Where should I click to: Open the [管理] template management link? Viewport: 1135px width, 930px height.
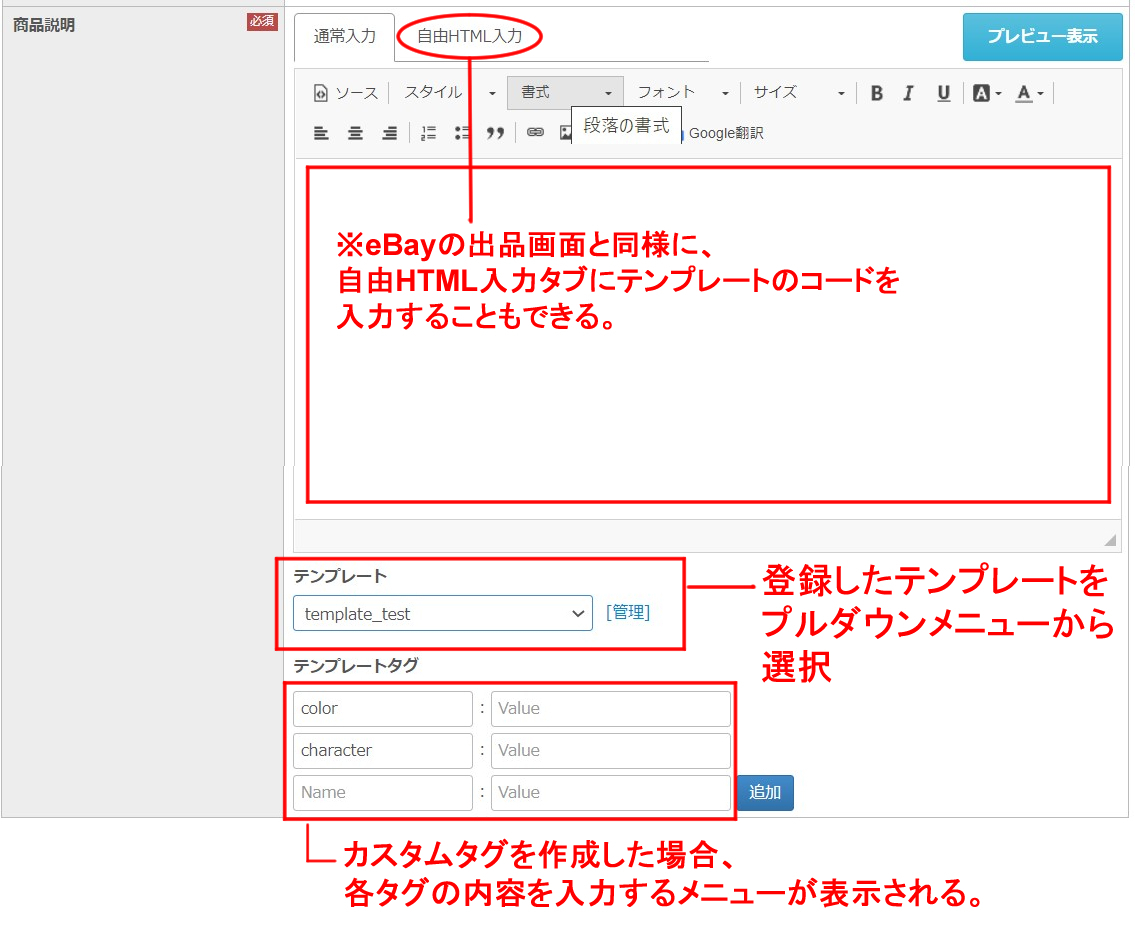click(628, 613)
